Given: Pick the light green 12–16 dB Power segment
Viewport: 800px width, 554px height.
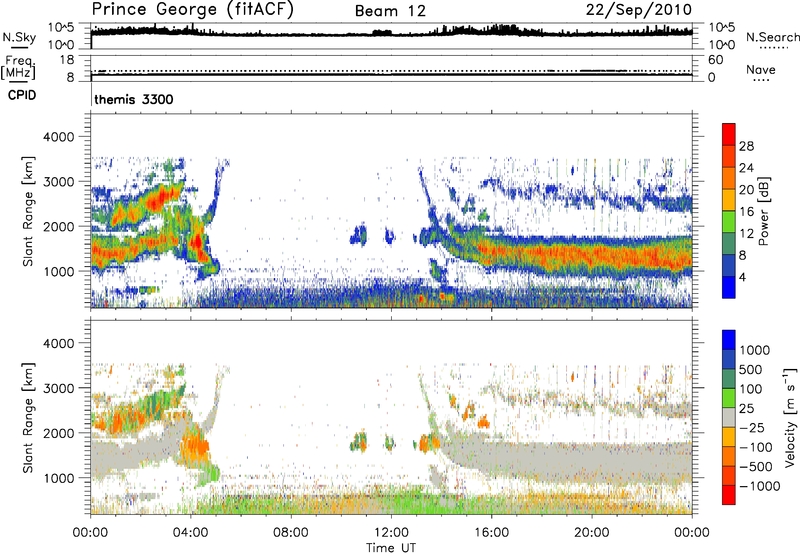Looking at the screenshot, I should [x=729, y=222].
